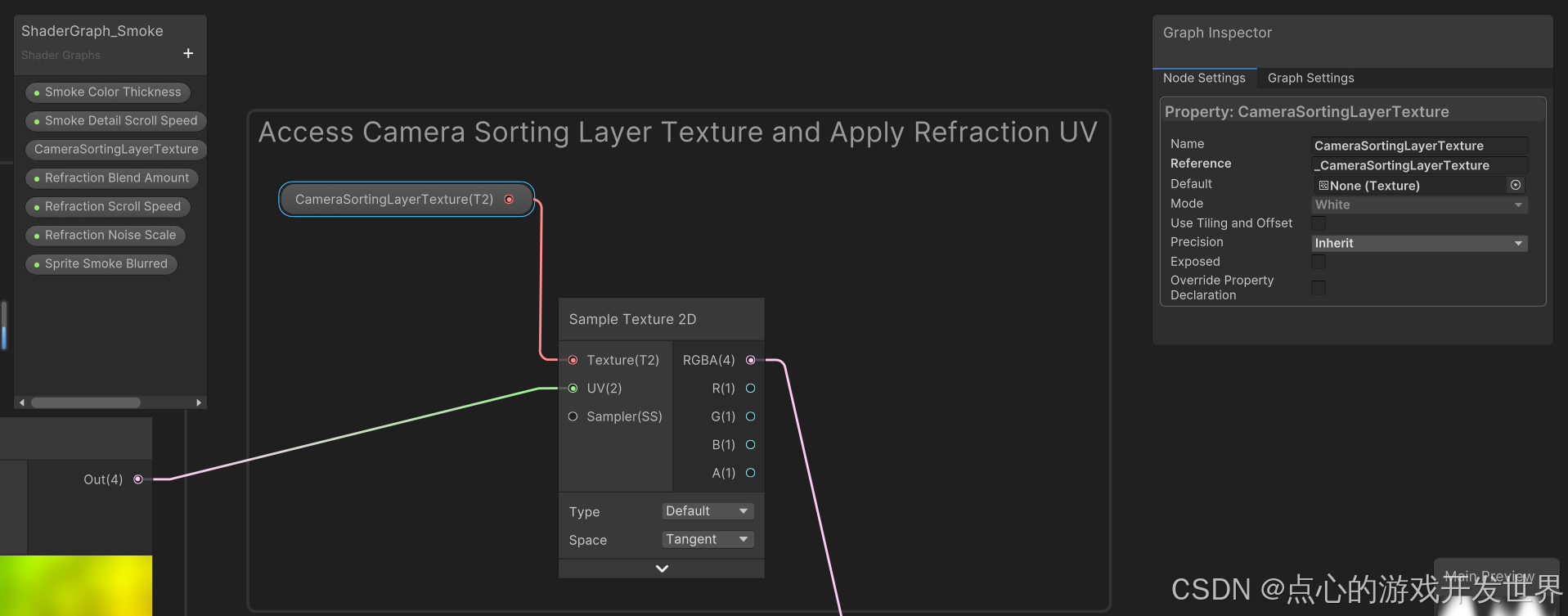The height and width of the screenshot is (616, 1568).
Task: Open the Space Tangent dropdown
Action: 707,540
